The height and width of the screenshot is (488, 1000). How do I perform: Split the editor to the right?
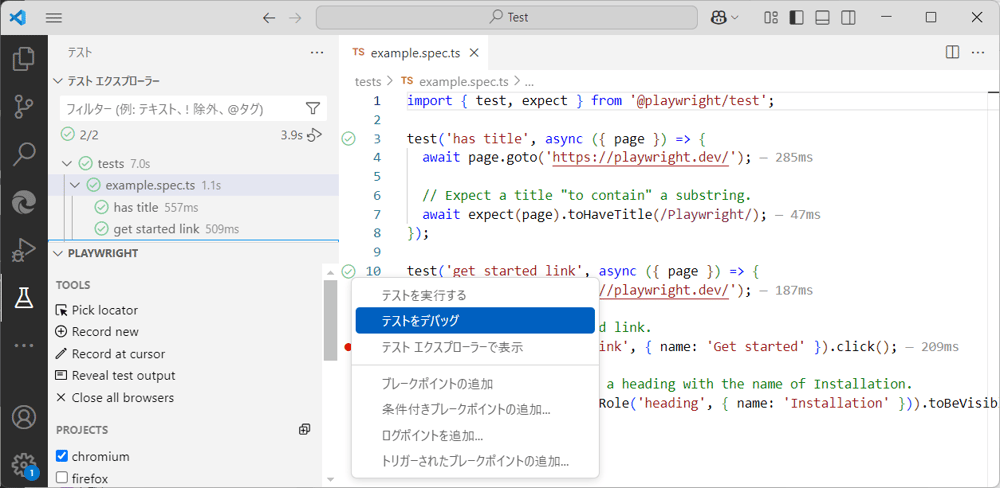click(x=952, y=52)
